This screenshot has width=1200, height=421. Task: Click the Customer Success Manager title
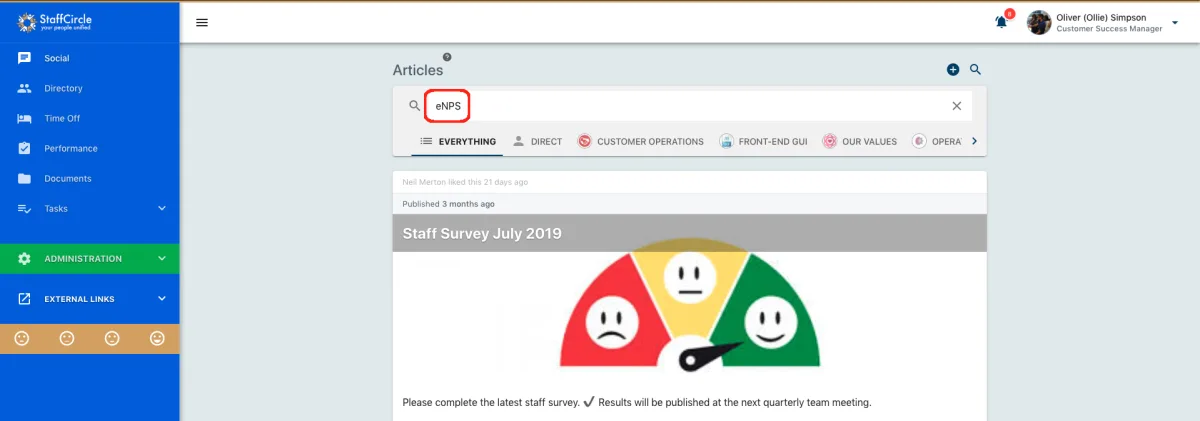[x=1109, y=29]
